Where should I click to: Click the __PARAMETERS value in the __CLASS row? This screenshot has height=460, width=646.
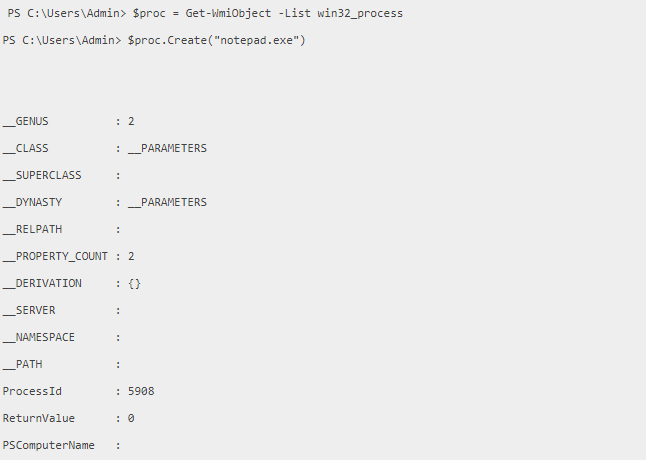(x=167, y=148)
